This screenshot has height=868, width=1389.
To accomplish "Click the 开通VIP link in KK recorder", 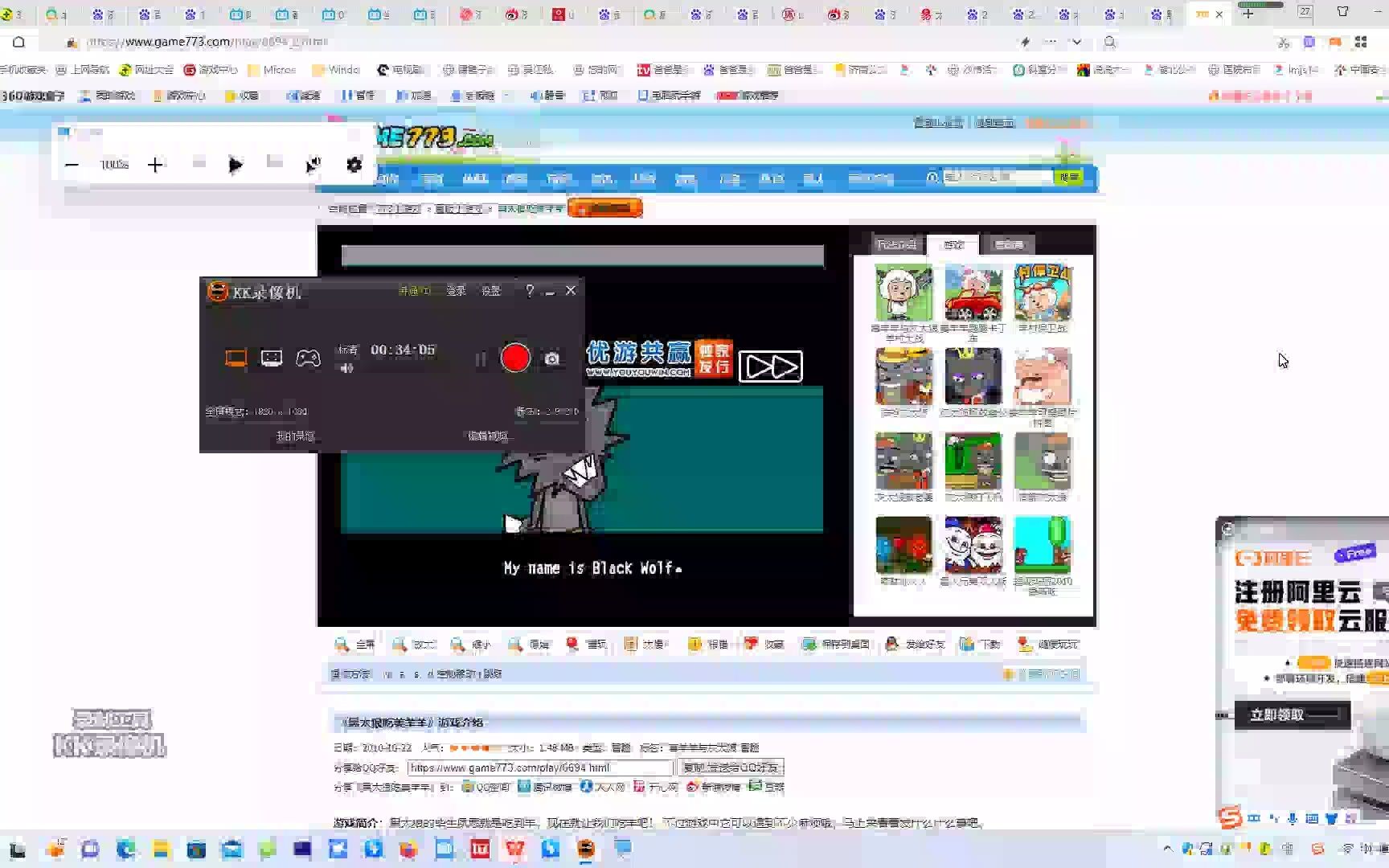I will click(x=415, y=291).
